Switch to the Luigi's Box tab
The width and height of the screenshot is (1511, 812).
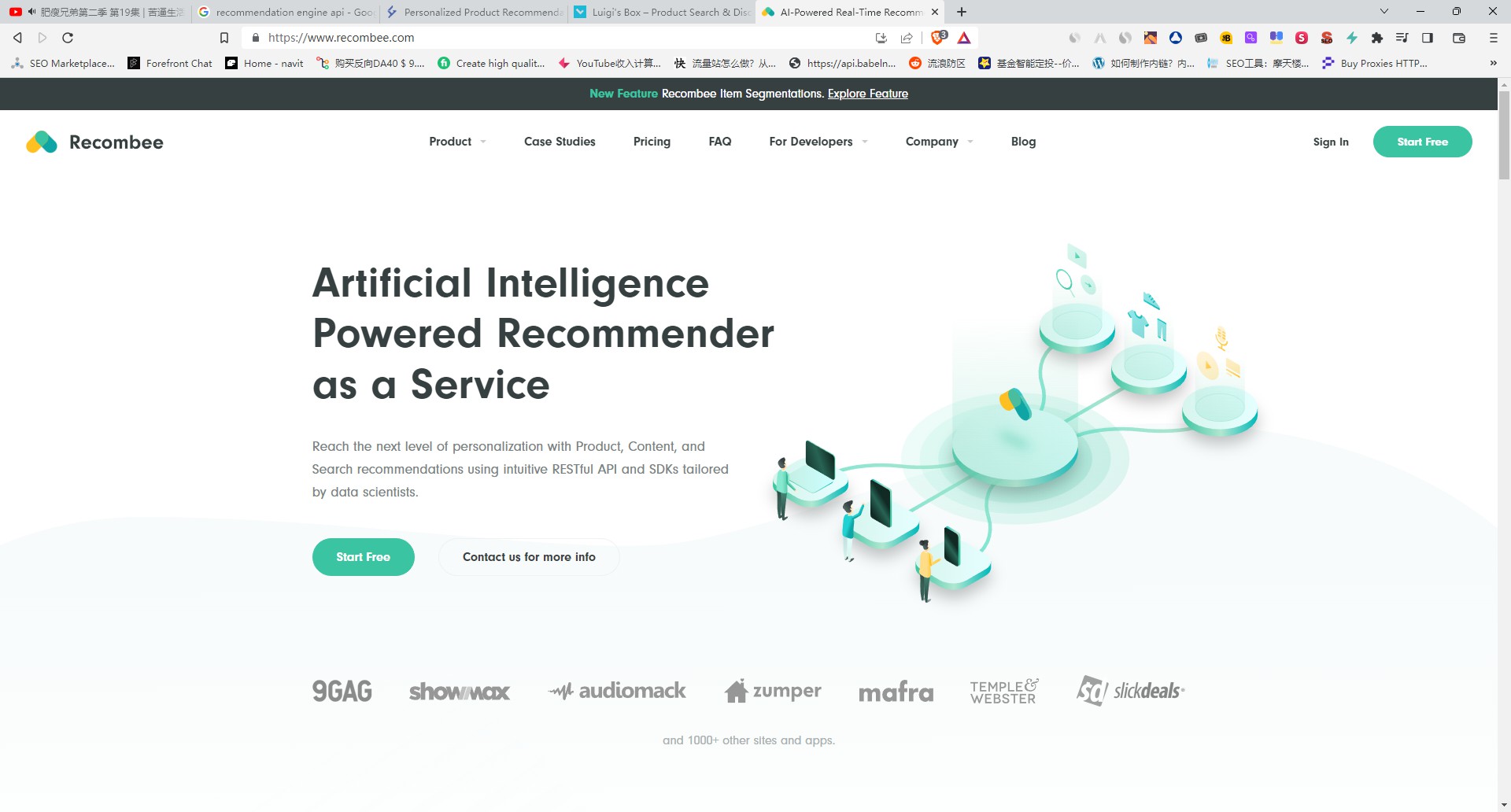(x=663, y=12)
